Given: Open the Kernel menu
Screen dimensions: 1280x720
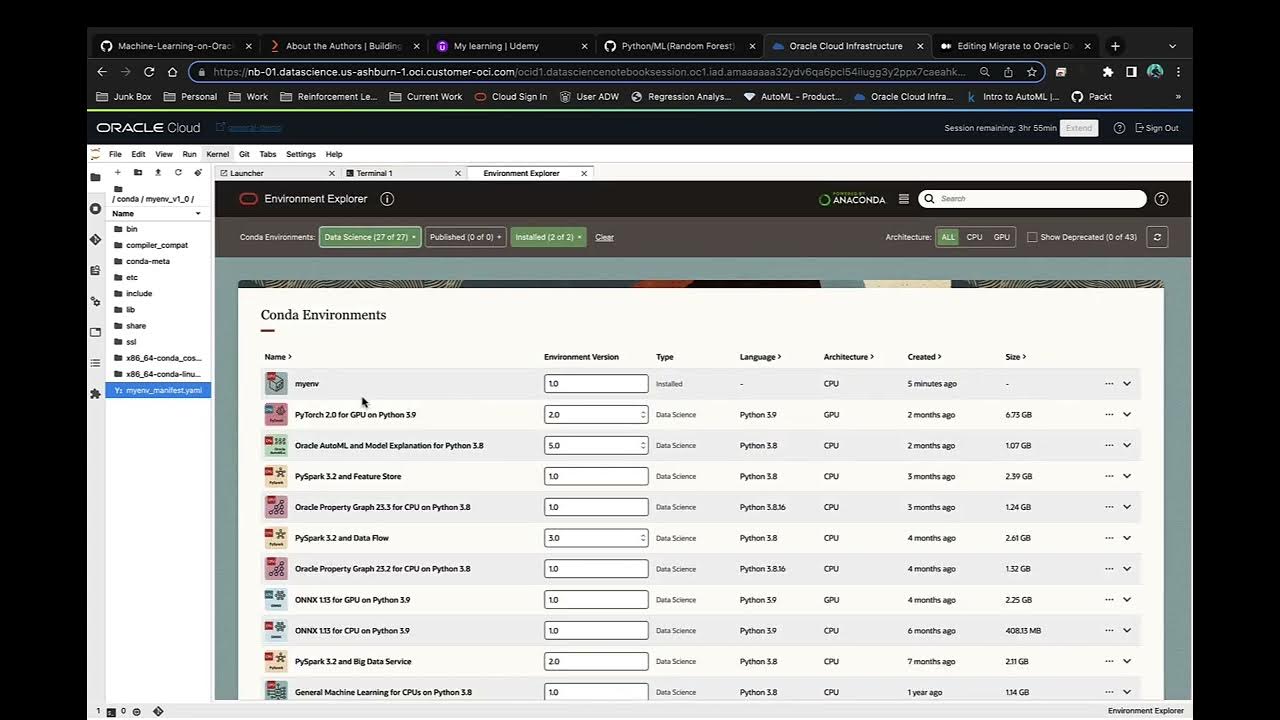Looking at the screenshot, I should 217,154.
